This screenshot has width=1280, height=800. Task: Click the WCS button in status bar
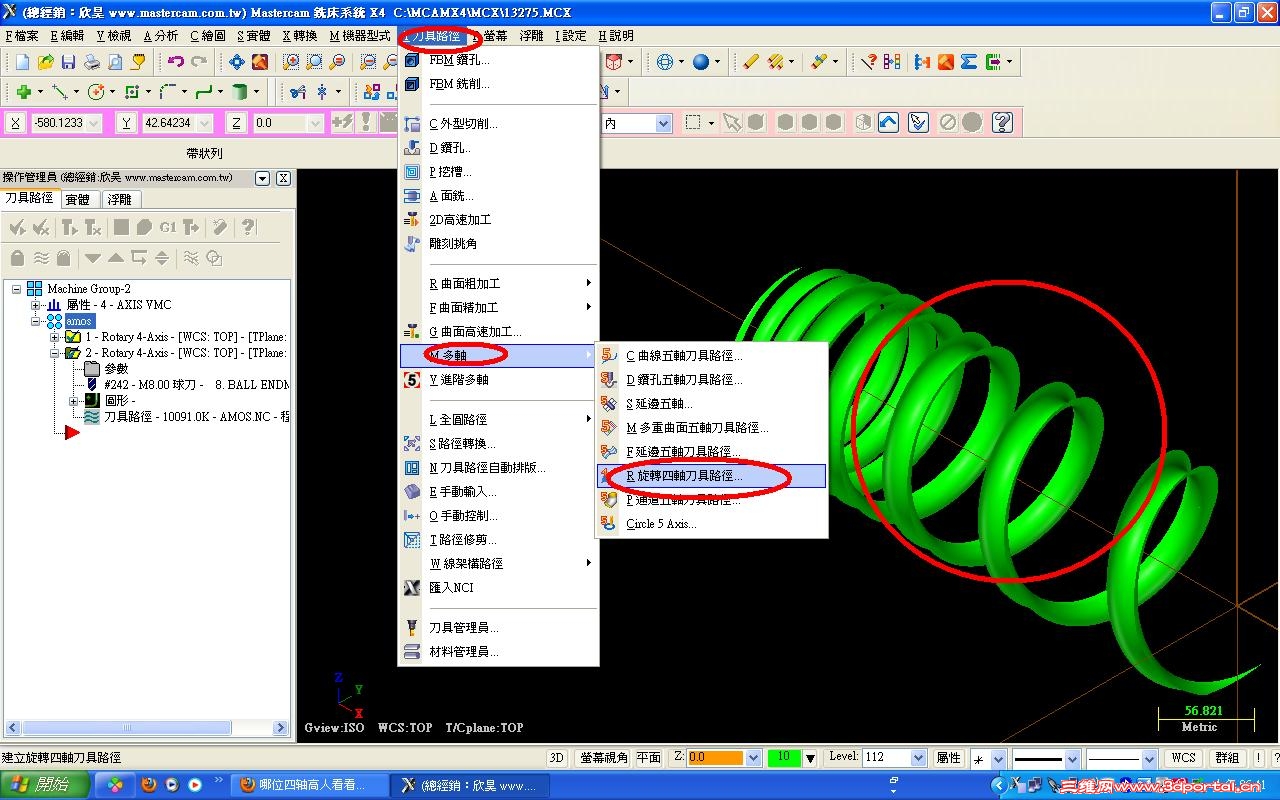pos(1183,758)
